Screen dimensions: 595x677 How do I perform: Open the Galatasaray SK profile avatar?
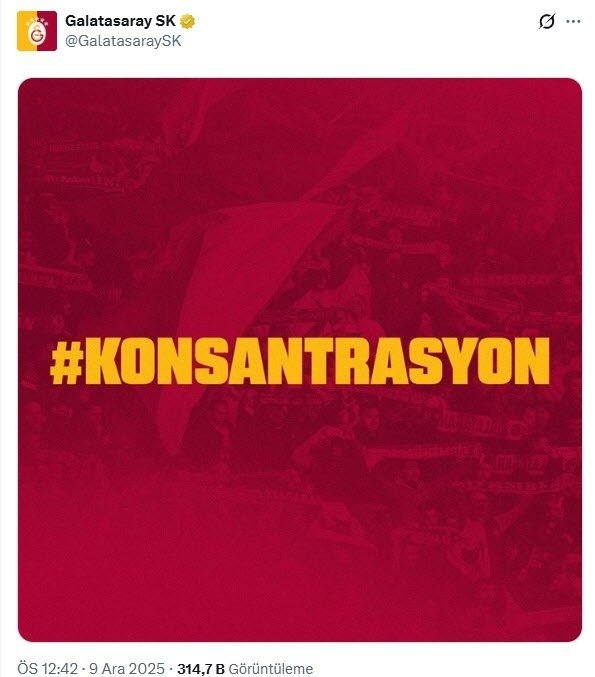(37, 31)
